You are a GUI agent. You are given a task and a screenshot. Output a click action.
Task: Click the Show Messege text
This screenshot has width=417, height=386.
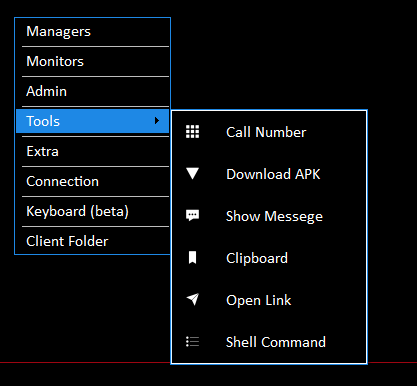274,217
